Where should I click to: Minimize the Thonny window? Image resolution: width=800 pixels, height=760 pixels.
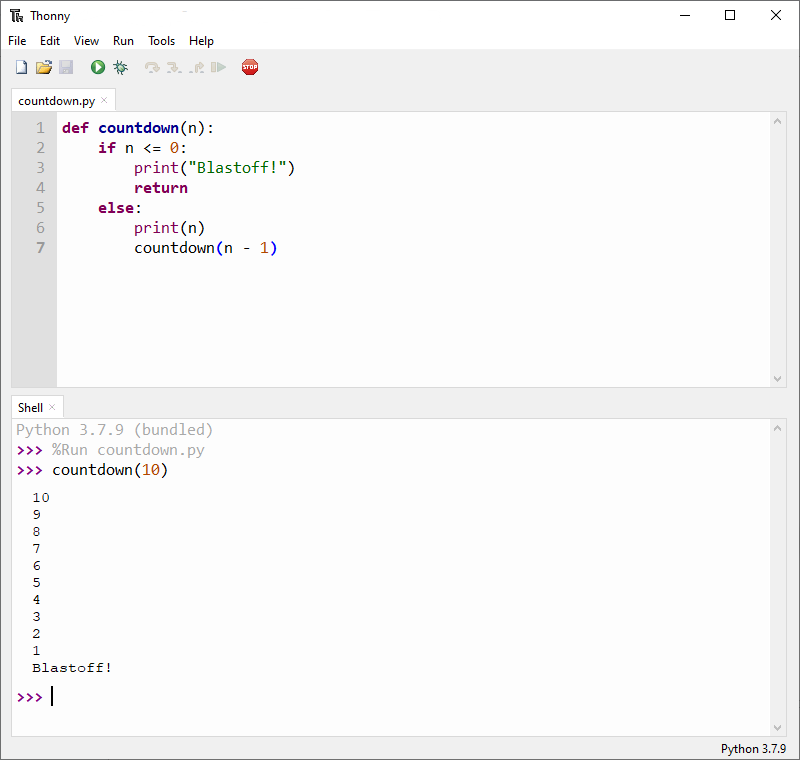click(685, 15)
